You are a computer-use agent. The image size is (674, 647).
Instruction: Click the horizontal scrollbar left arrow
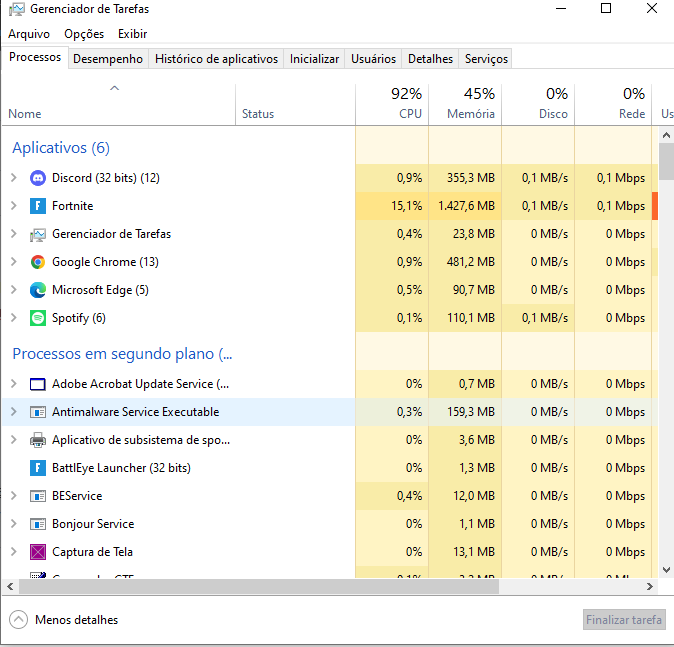(10, 586)
